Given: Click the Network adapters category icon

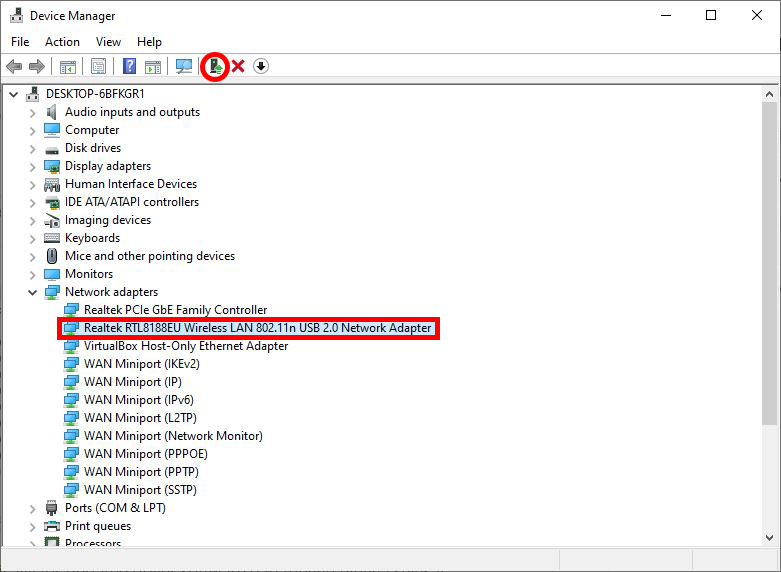Looking at the screenshot, I should coord(52,292).
